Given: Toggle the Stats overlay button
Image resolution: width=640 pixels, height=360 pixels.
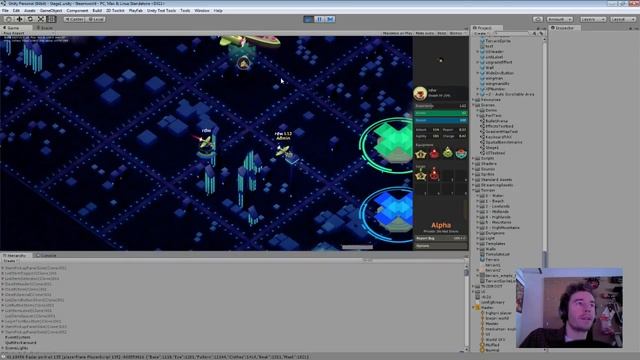Looking at the screenshot, I should pyautogui.click(x=442, y=33).
